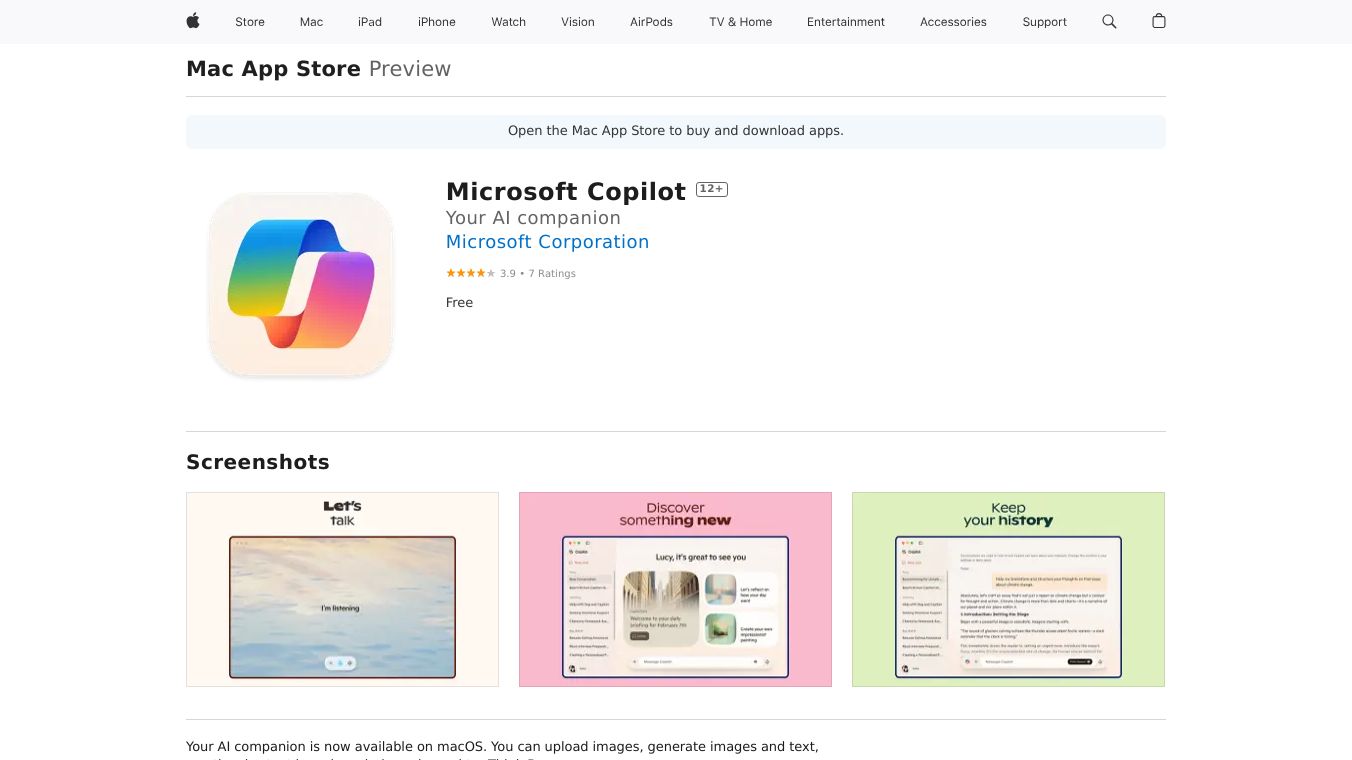Open the Support menu item
This screenshot has height=760, width=1352.
click(x=1045, y=22)
